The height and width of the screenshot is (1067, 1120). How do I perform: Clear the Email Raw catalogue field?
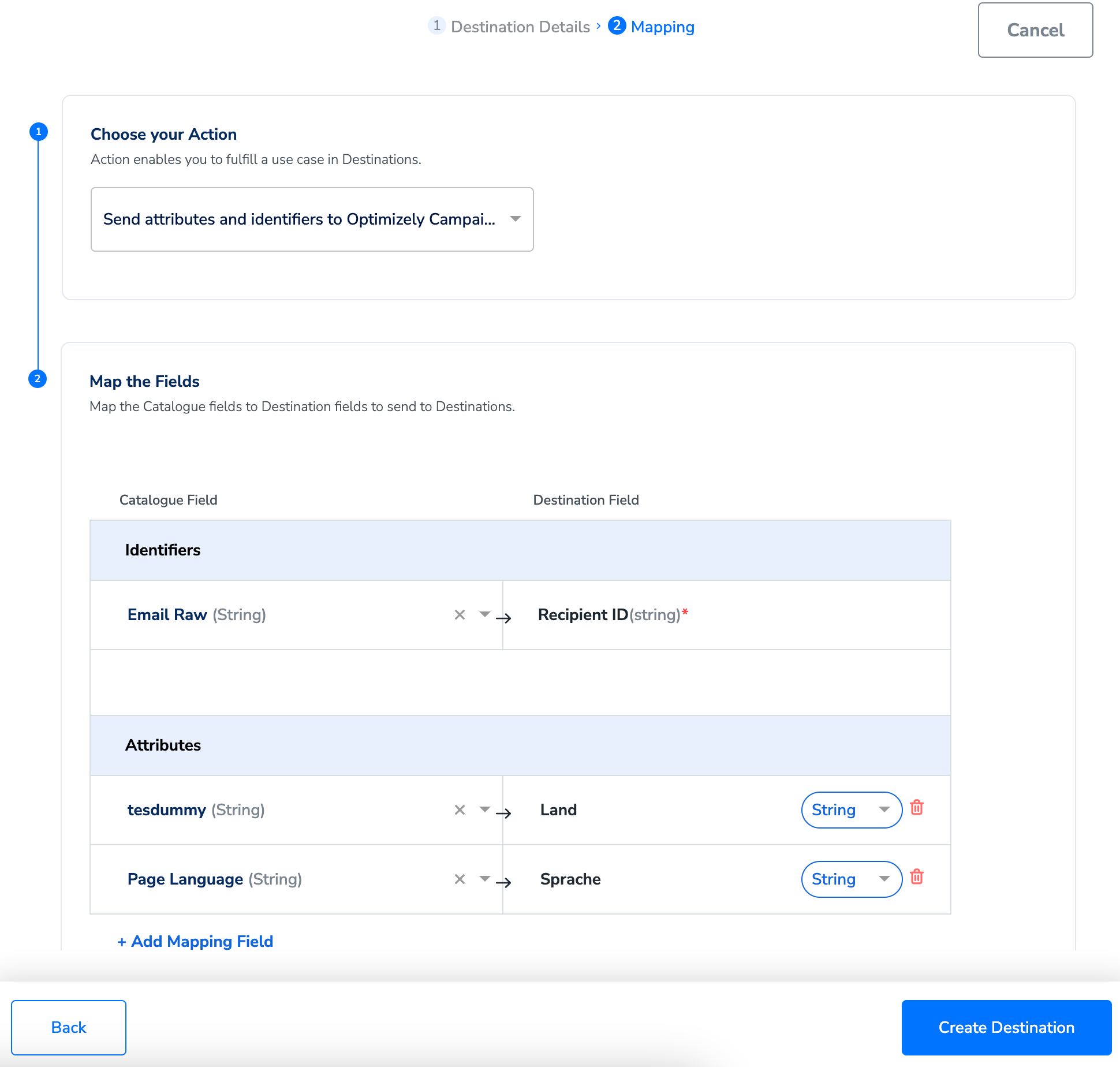pos(460,615)
